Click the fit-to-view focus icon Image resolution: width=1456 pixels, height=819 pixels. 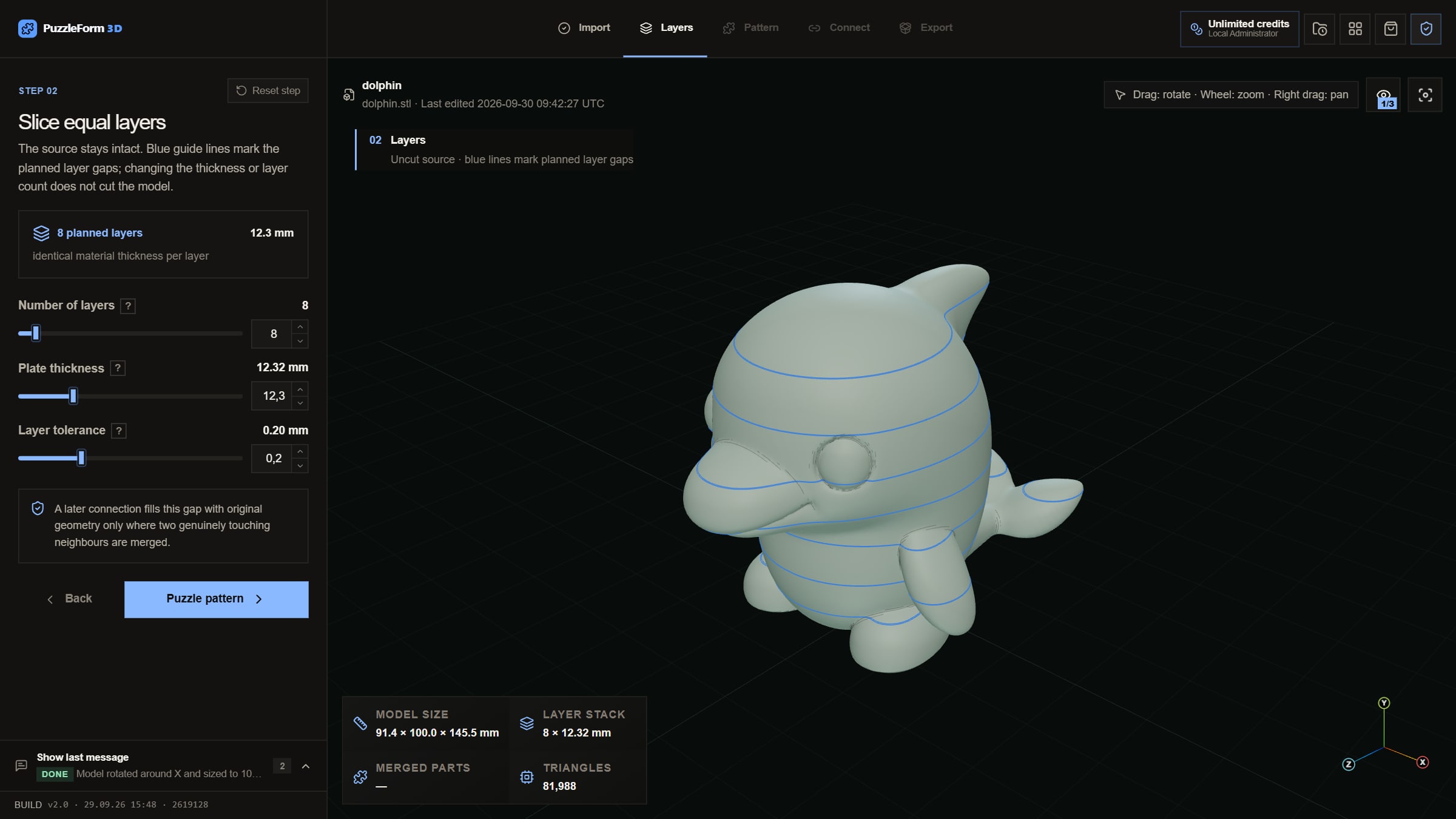tap(1425, 95)
